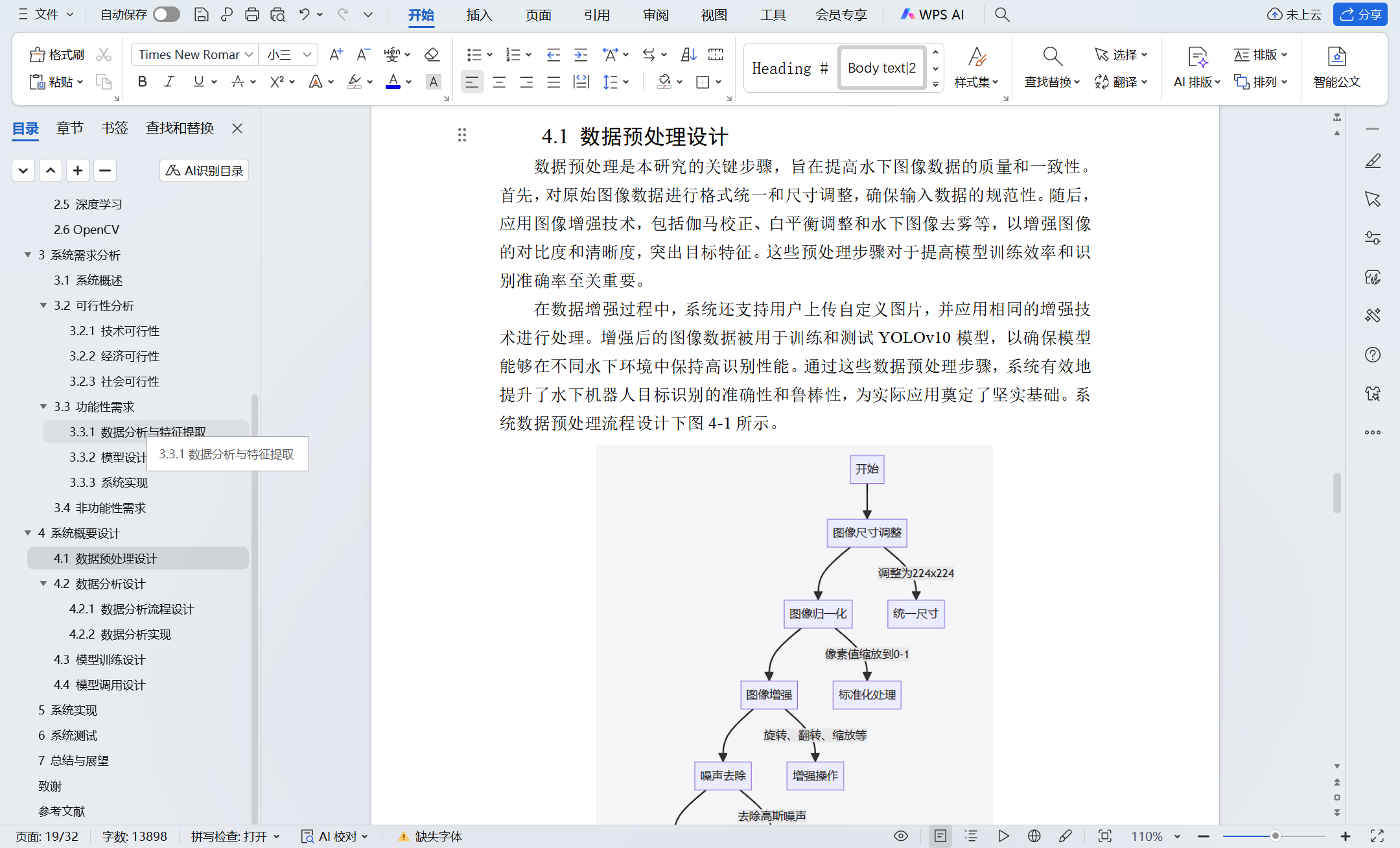The height and width of the screenshot is (848, 1400).
Task: Click the increase font size icon
Action: pyautogui.click(x=336, y=54)
